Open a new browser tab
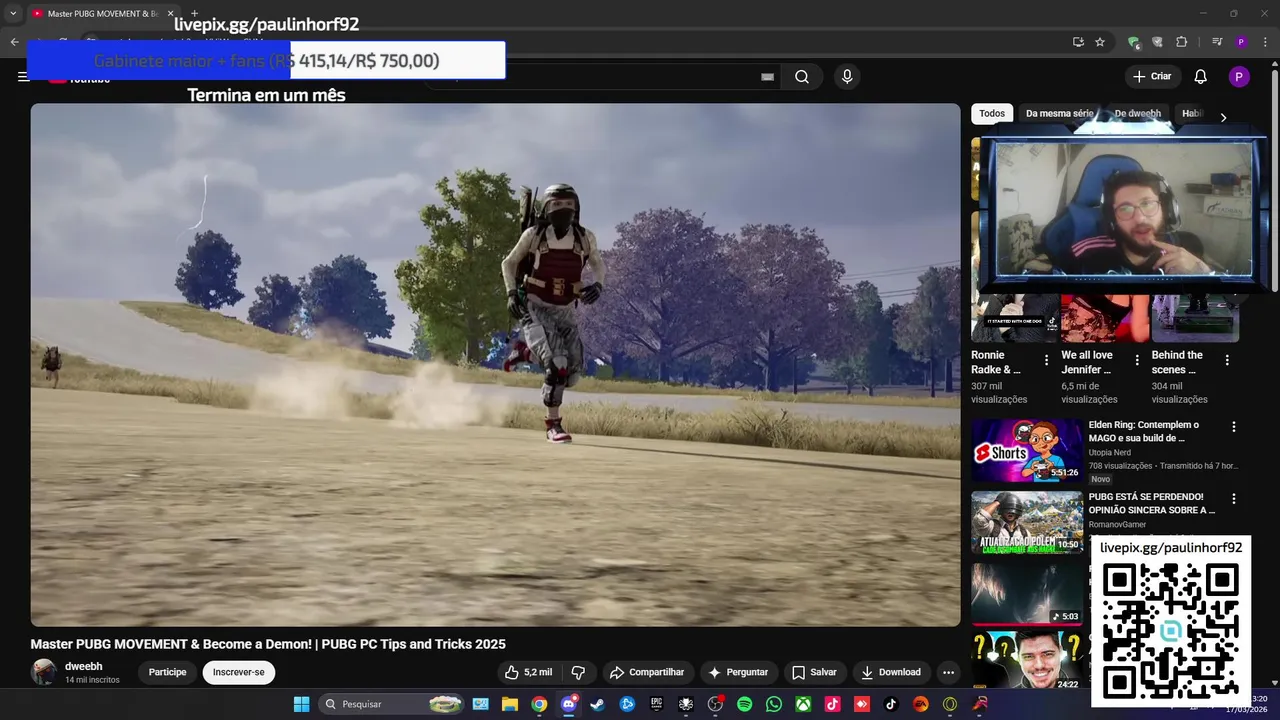The image size is (1280, 720). tap(194, 13)
